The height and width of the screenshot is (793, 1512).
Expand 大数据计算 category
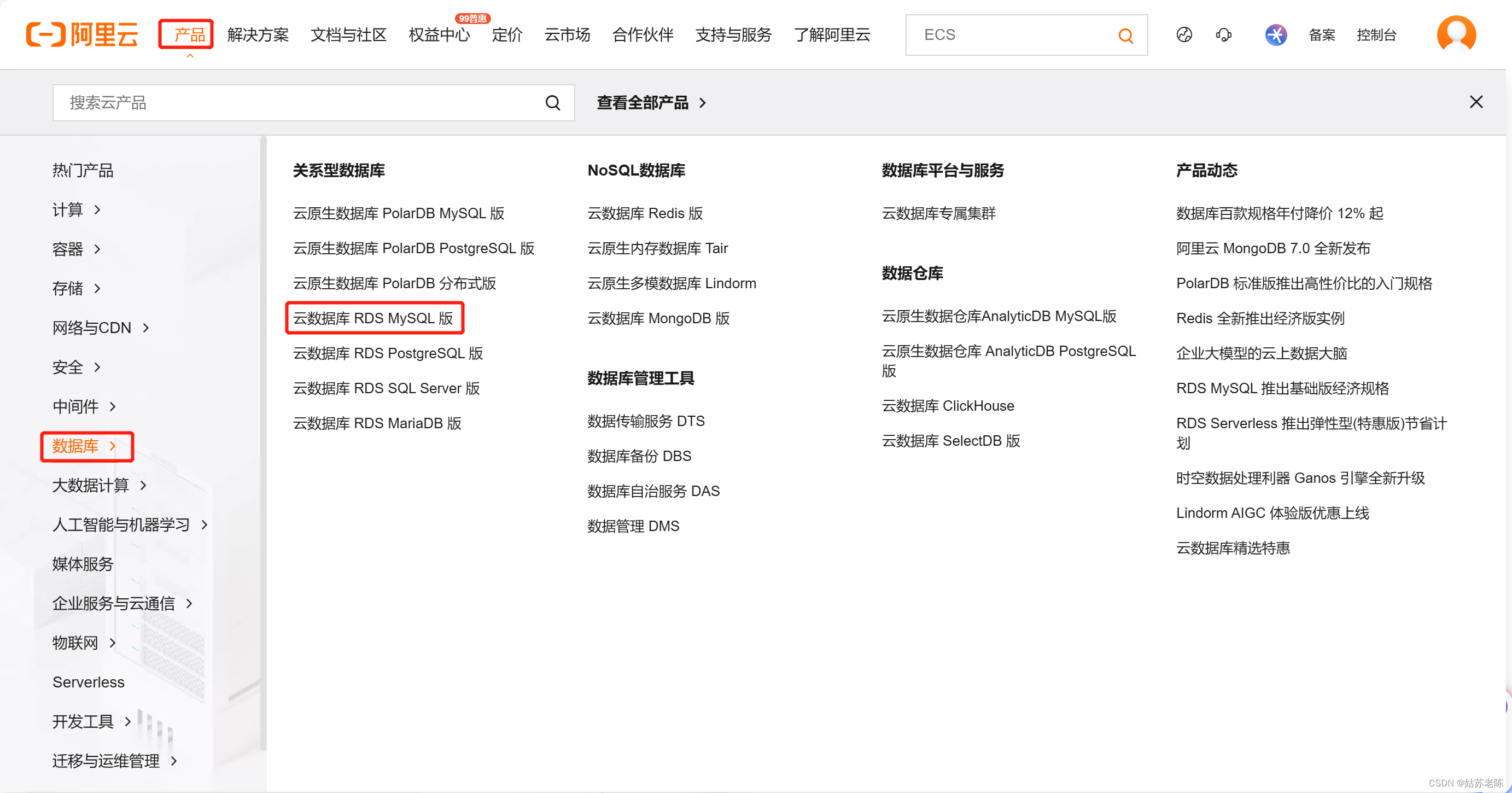[100, 485]
